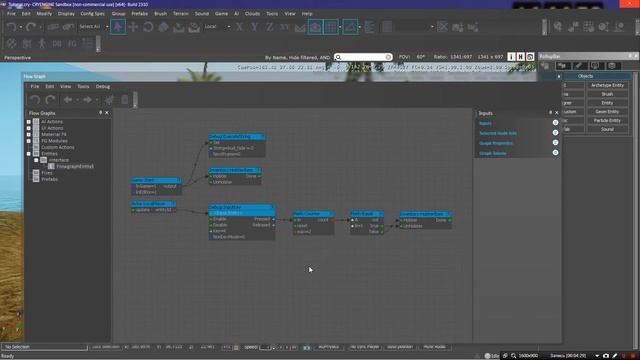Navigate forward in Flow Graph toolbar
Screen dimensions: 640x360
(87, 100)
